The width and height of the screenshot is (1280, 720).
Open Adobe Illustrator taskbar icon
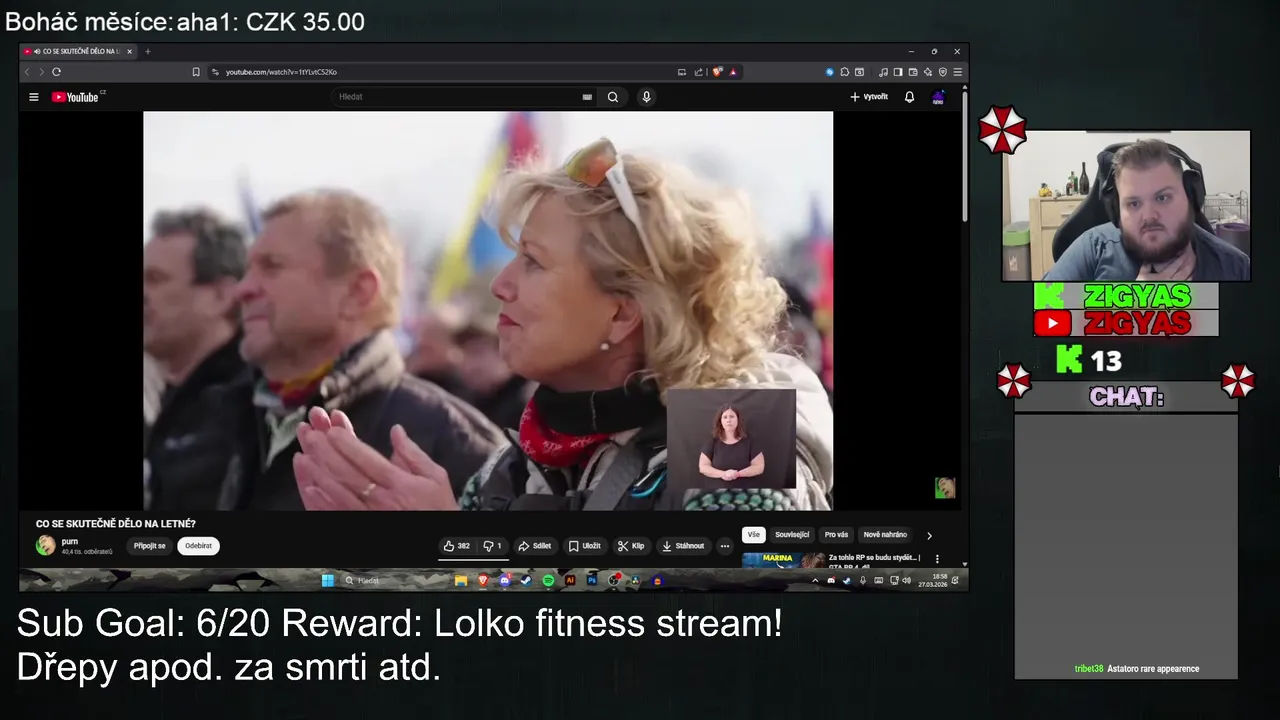tap(570, 580)
